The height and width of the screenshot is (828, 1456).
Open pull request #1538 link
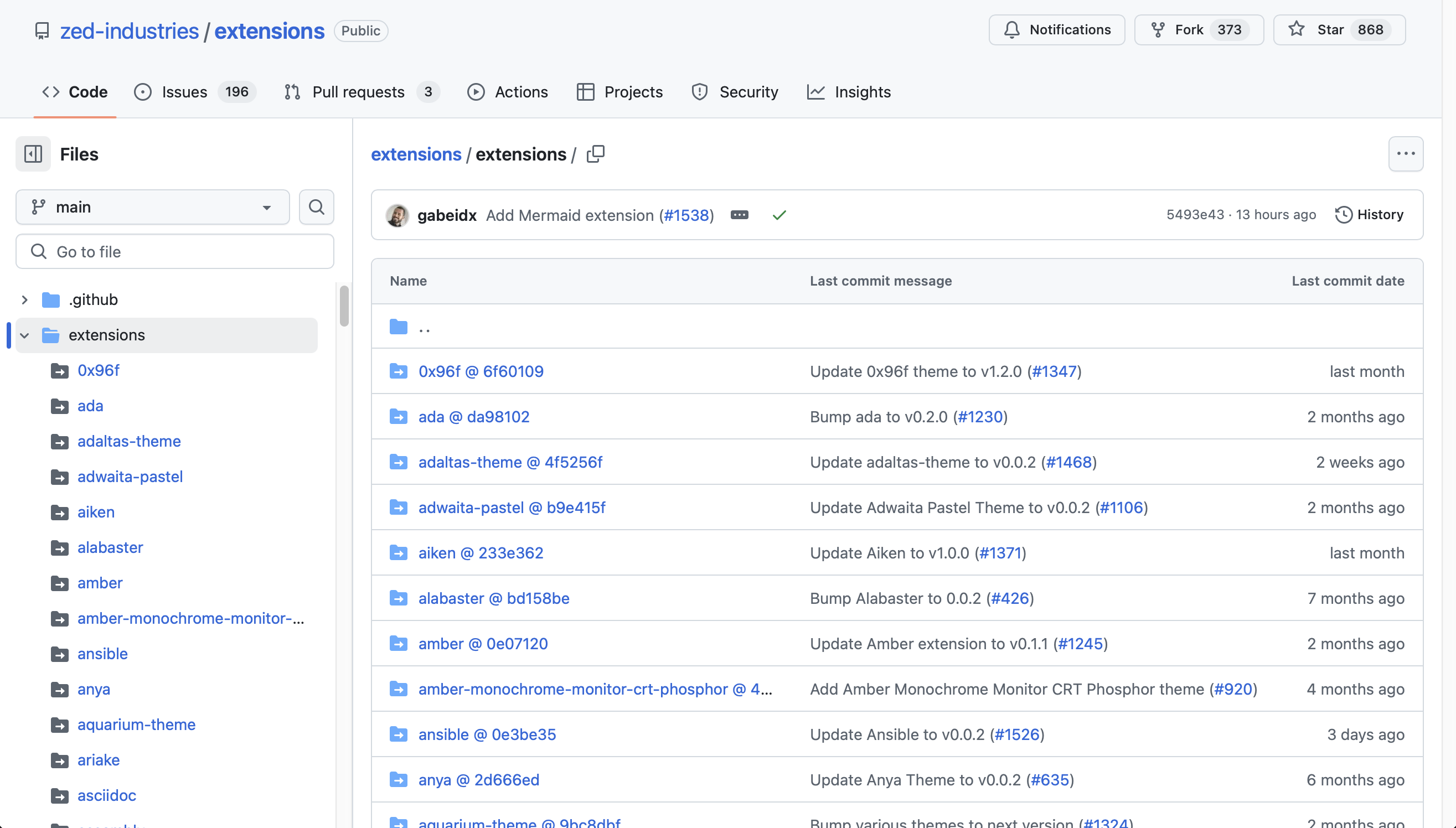pyautogui.click(x=686, y=215)
